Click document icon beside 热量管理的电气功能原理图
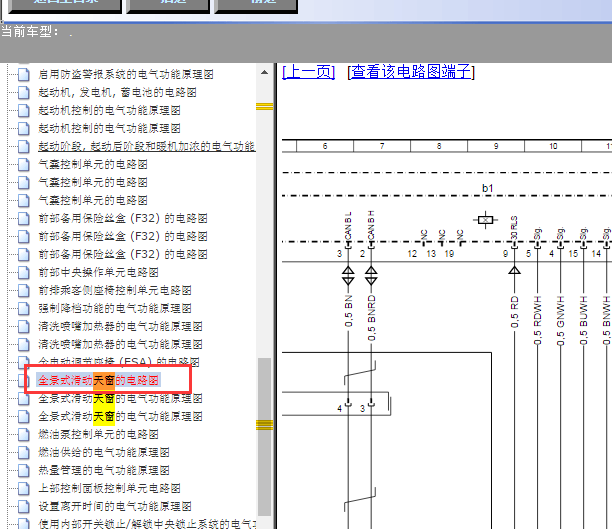Viewport: 612px width, 529px height. pos(24,470)
